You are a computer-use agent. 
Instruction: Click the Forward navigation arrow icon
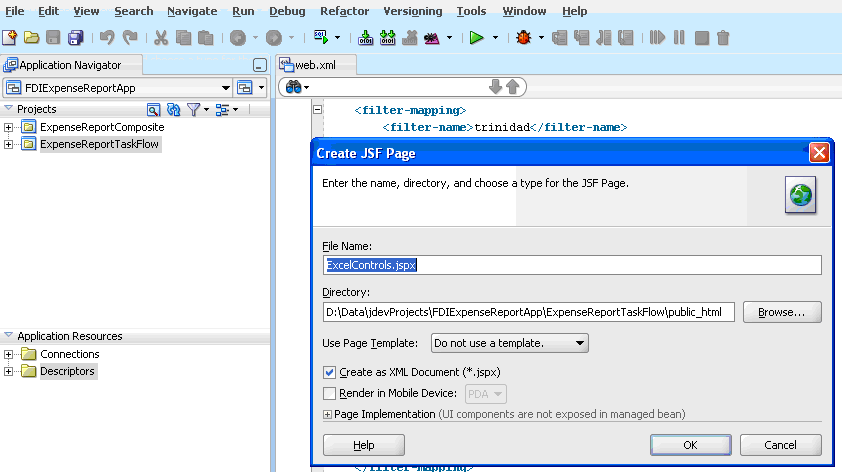pyautogui.click(x=274, y=38)
